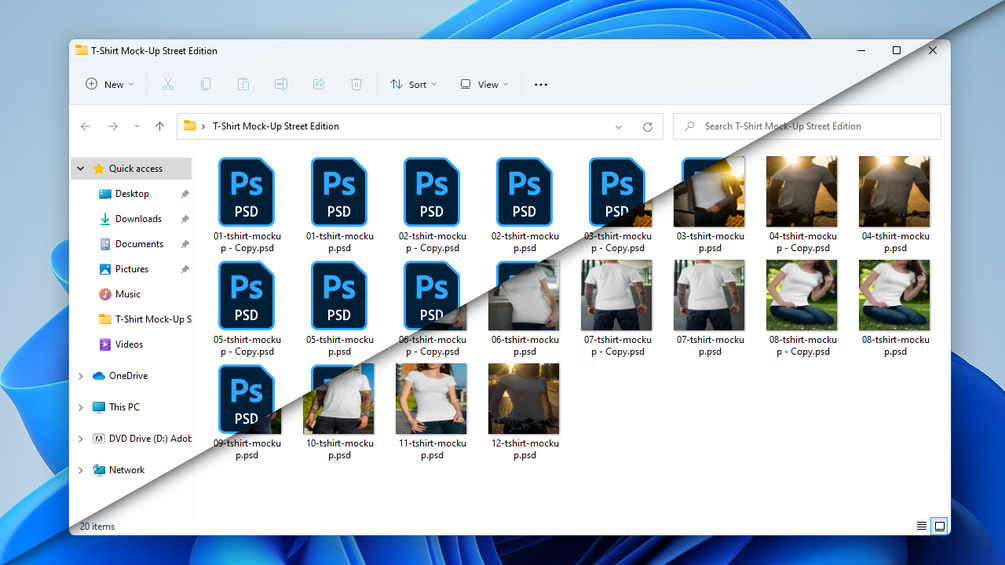Expand the Network tree node

81,470
